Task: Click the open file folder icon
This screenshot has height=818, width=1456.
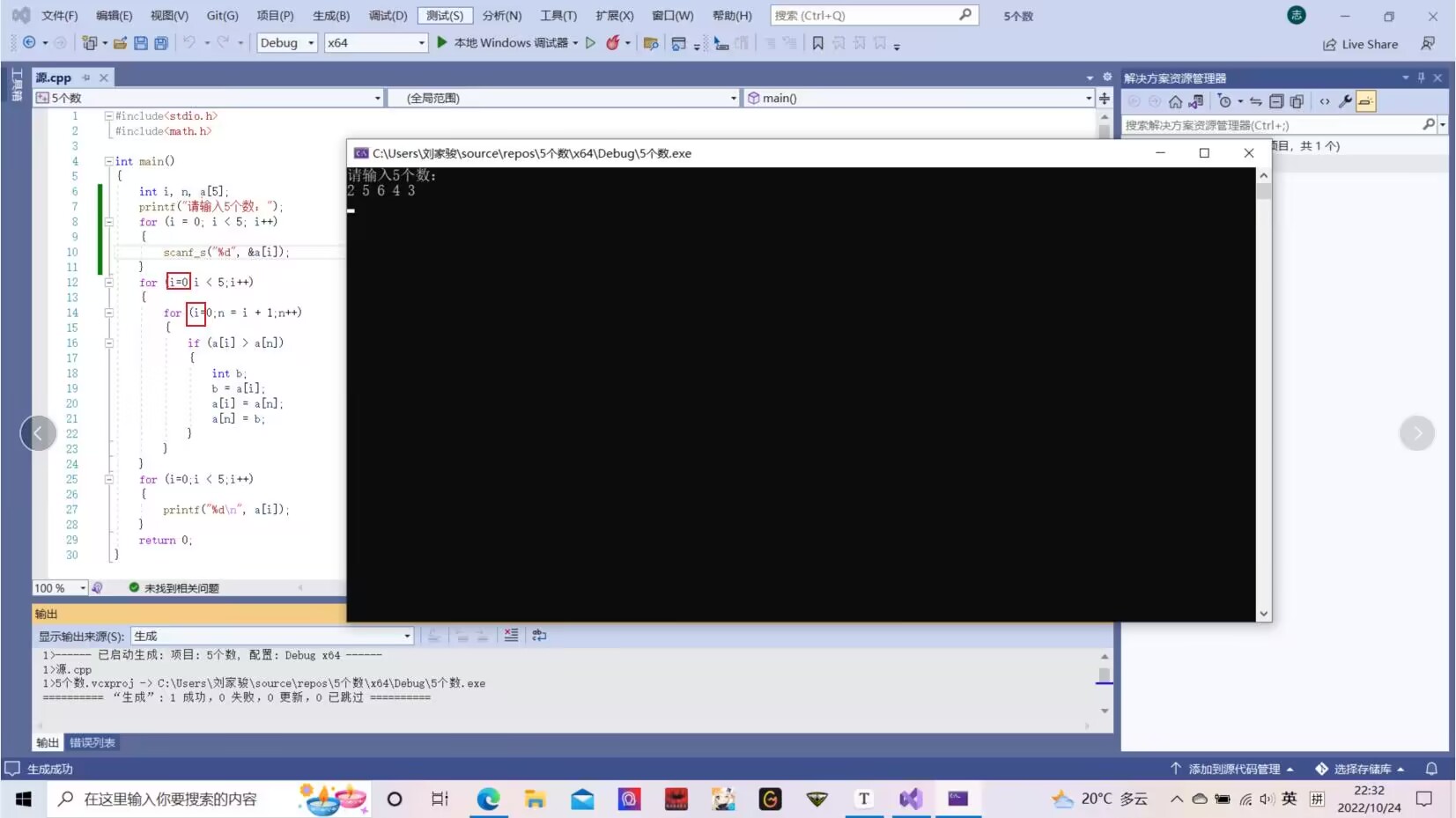Action: (120, 42)
